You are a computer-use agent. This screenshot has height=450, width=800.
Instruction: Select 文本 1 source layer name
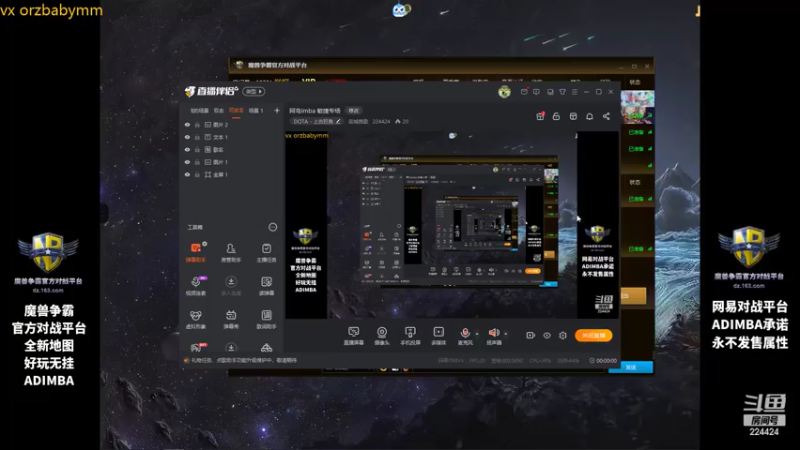click(220, 137)
